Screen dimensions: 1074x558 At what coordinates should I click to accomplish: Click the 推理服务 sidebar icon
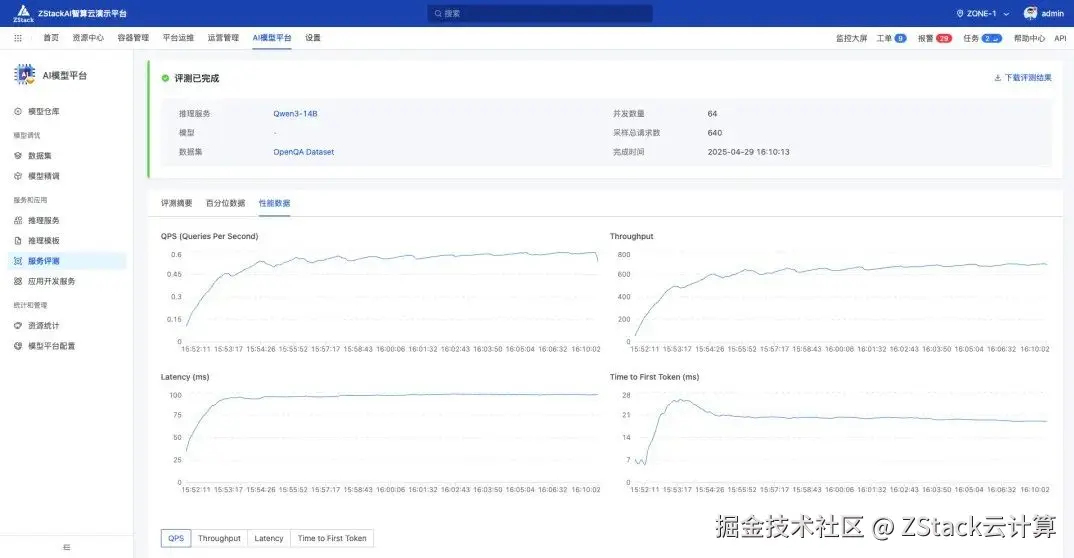coord(18,220)
